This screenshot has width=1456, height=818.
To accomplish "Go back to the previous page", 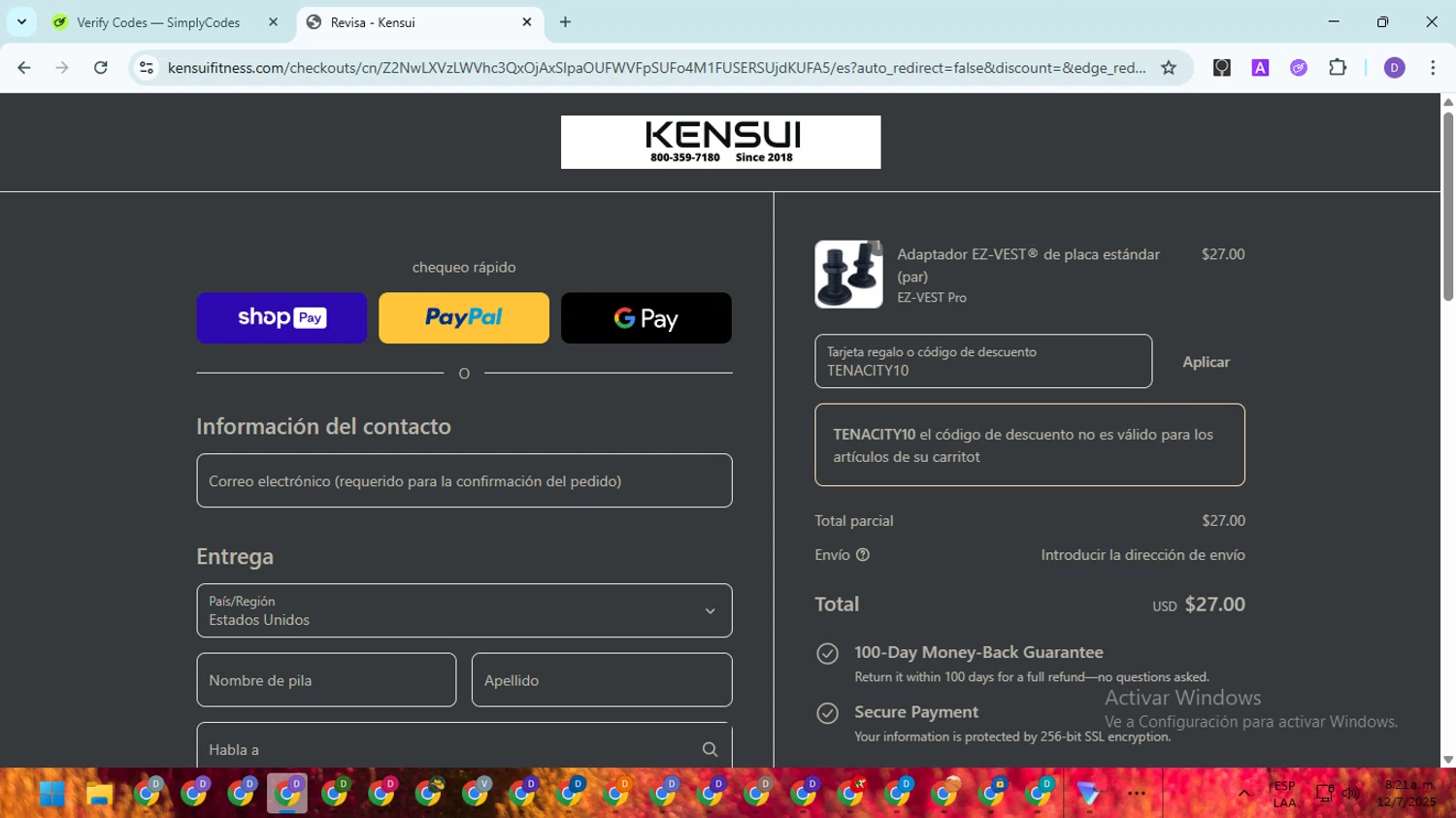I will (x=24, y=68).
